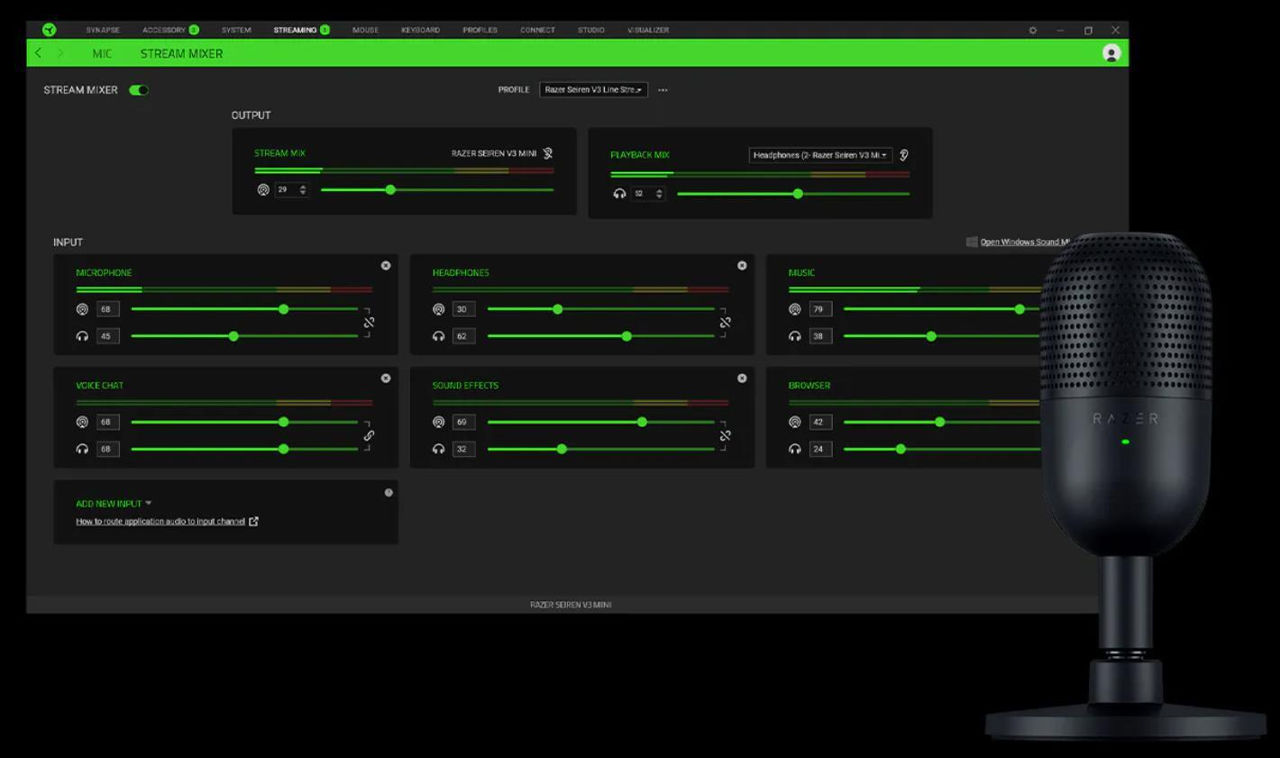The image size is (1280, 758).
Task: Set the Playback Mix output volume slider
Action: pyautogui.click(x=793, y=194)
